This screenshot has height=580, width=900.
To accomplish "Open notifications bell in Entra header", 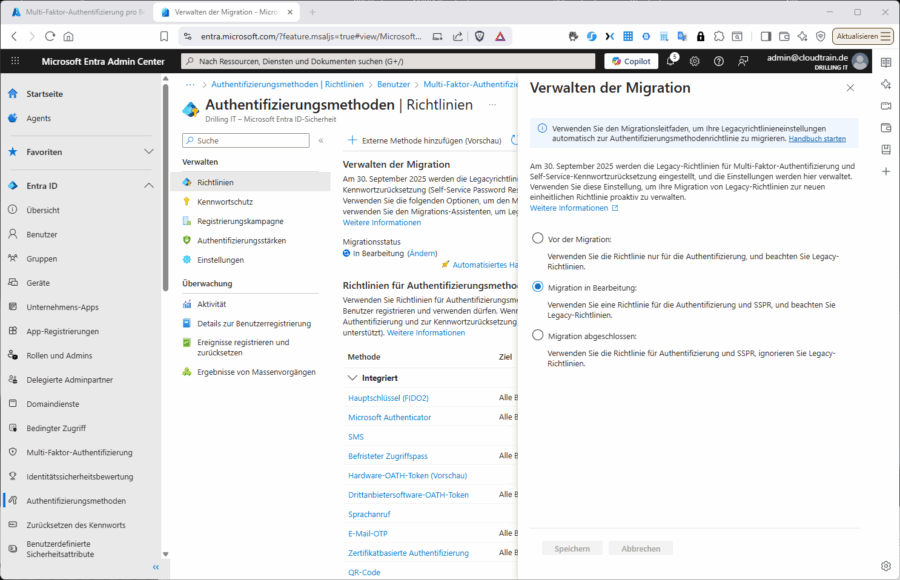I will click(x=670, y=61).
